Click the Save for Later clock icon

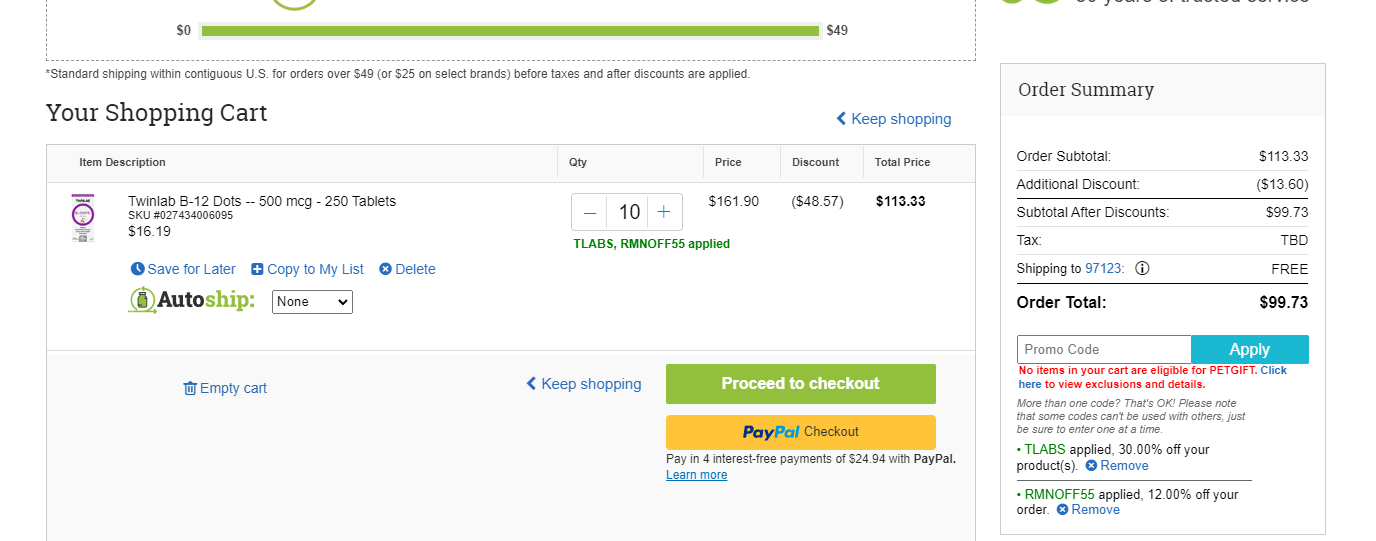coord(138,269)
